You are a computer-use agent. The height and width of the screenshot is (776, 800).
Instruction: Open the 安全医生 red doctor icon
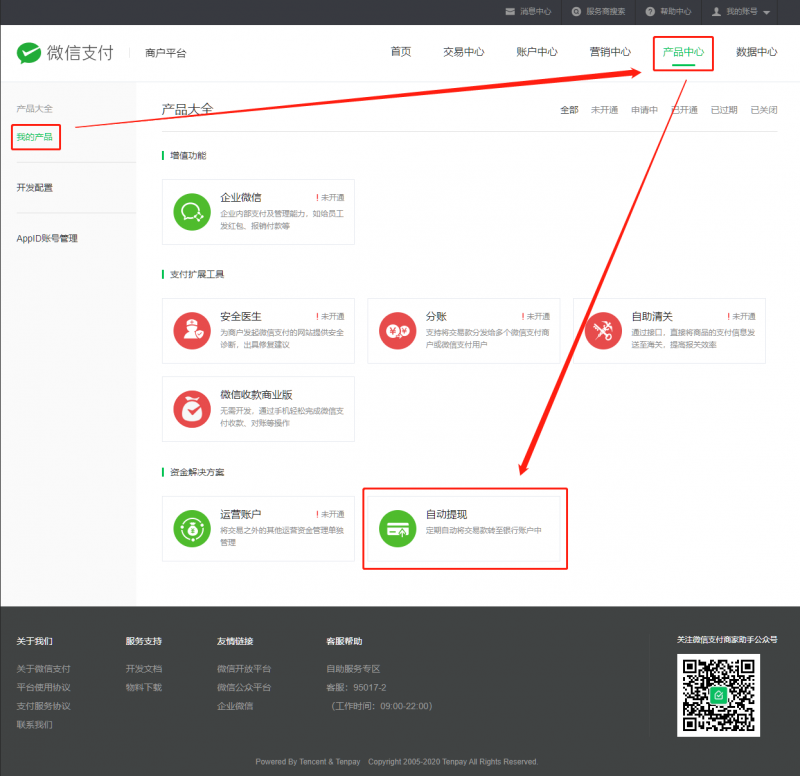click(192, 331)
